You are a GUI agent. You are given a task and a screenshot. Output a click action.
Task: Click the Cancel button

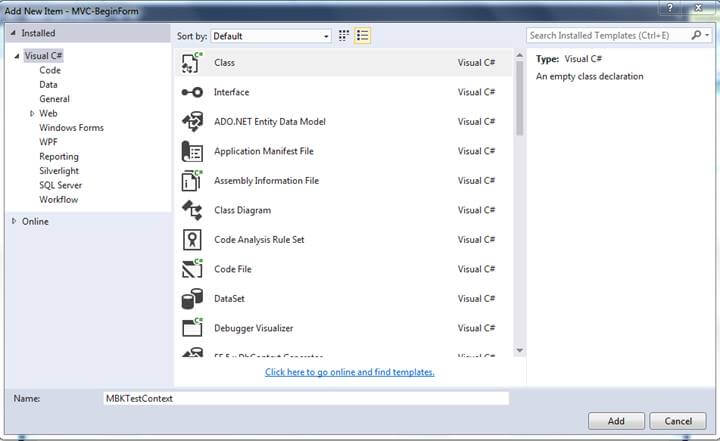678,421
